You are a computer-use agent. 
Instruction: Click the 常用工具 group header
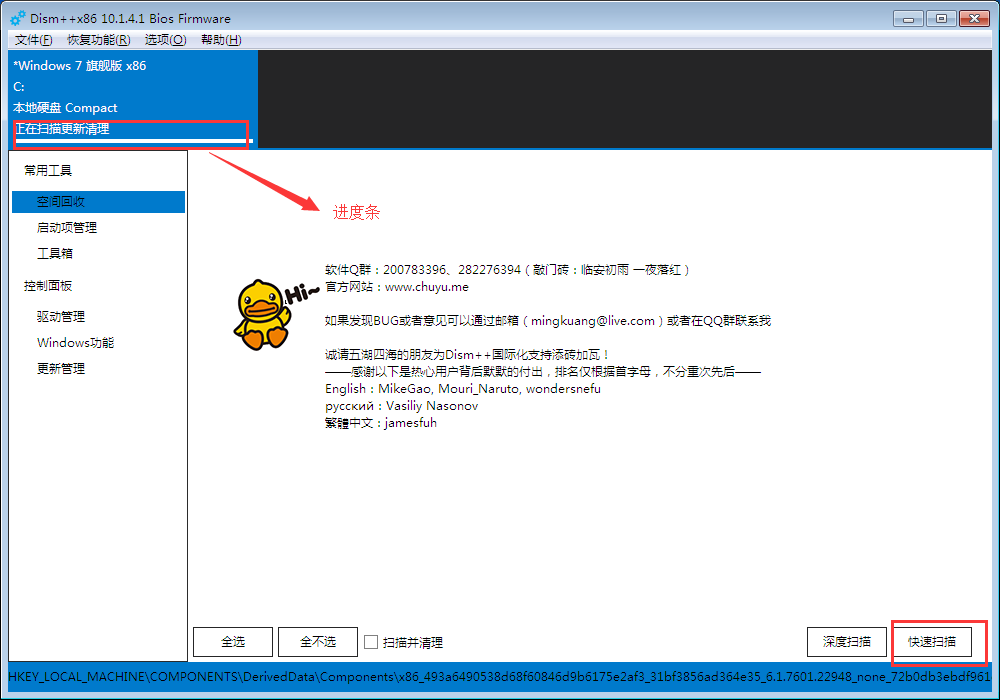tap(48, 170)
